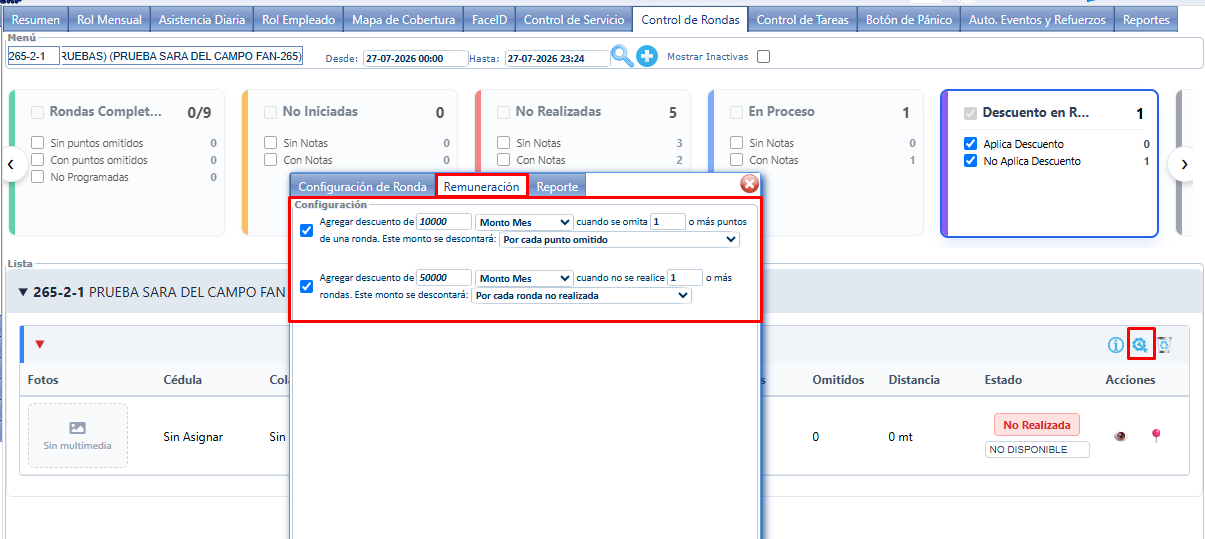Click the Distancia column header
Screen dimensions: 1205x539
pyautogui.click(x=914, y=380)
